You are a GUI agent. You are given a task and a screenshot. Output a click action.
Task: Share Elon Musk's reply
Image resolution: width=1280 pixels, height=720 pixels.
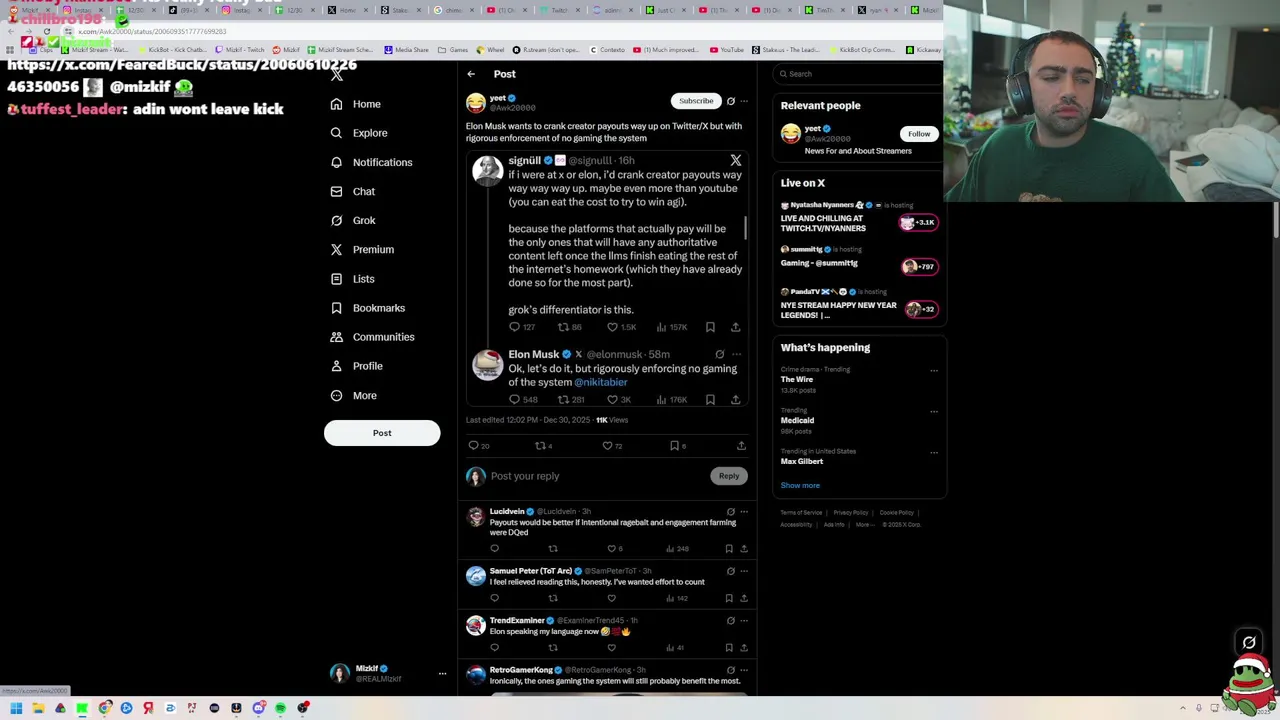point(735,400)
